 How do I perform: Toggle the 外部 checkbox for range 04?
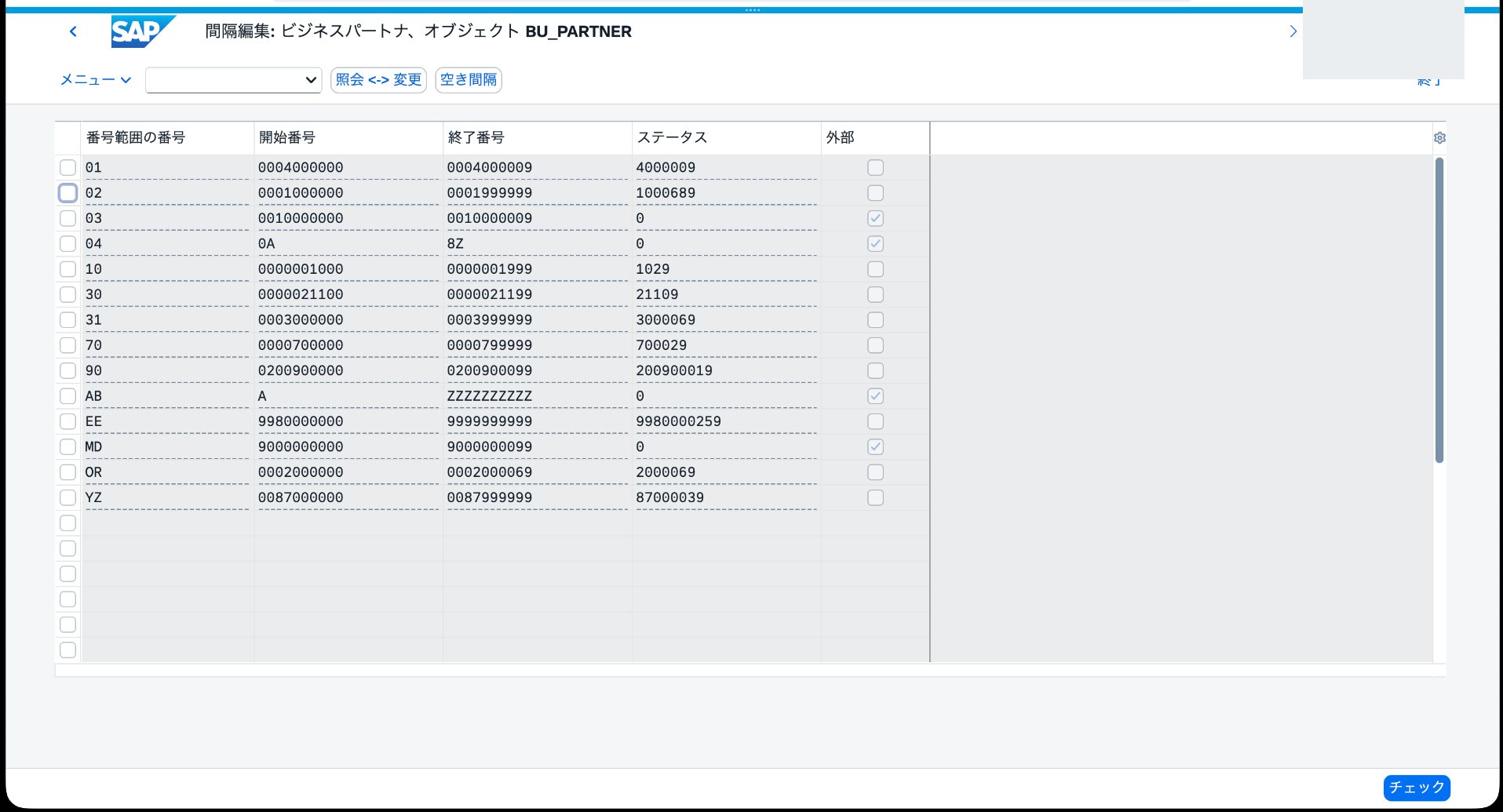click(x=876, y=244)
